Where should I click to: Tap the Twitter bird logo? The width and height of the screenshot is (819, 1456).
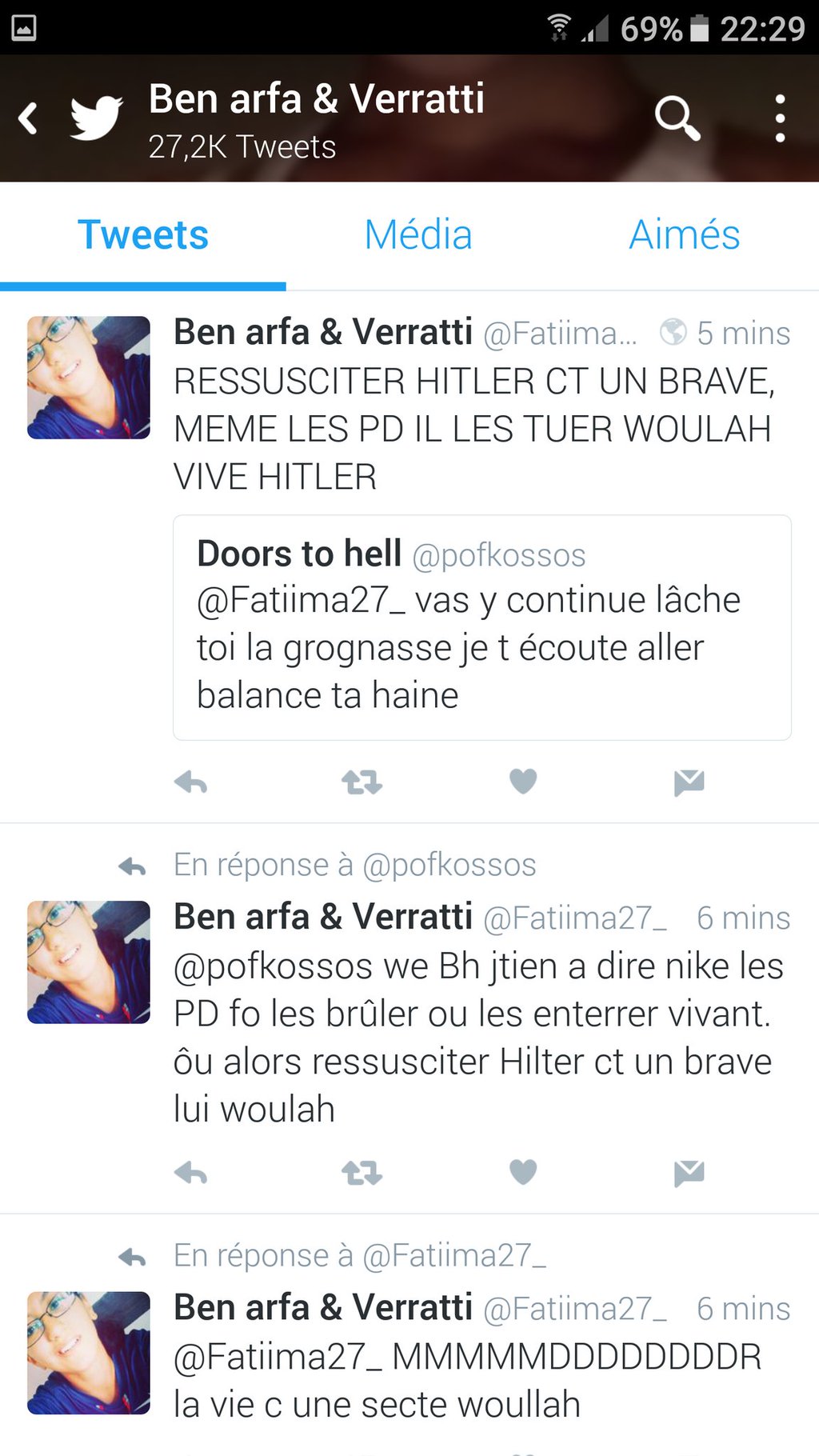click(x=96, y=118)
